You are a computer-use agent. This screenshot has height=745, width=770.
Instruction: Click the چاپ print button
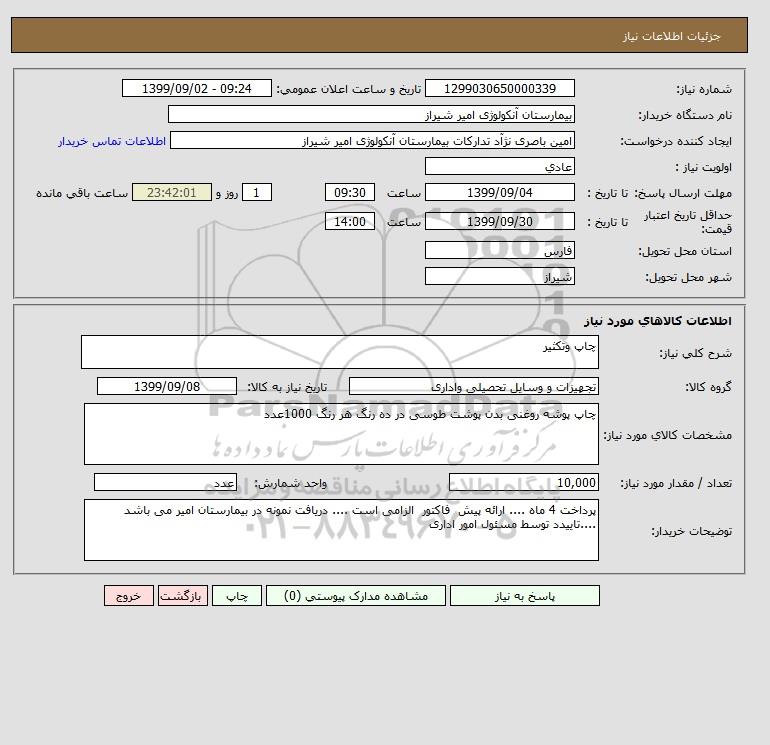coord(237,596)
